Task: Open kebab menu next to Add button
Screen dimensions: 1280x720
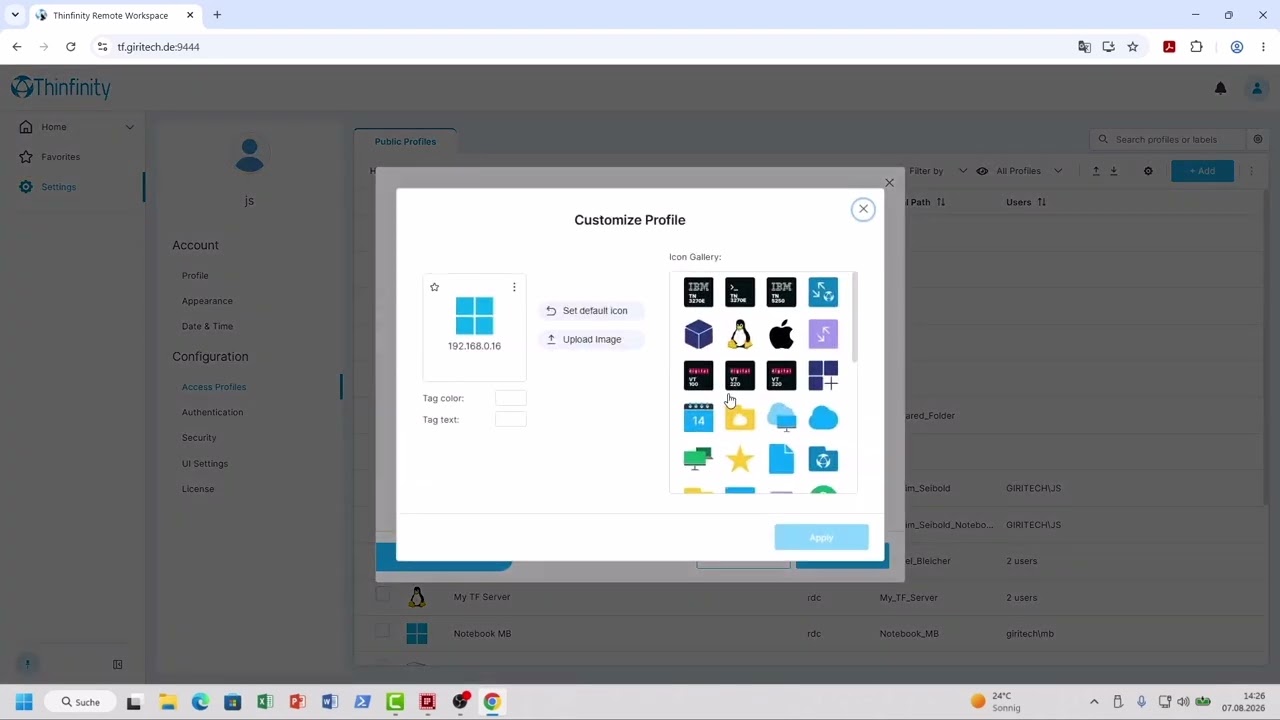Action: [1251, 171]
